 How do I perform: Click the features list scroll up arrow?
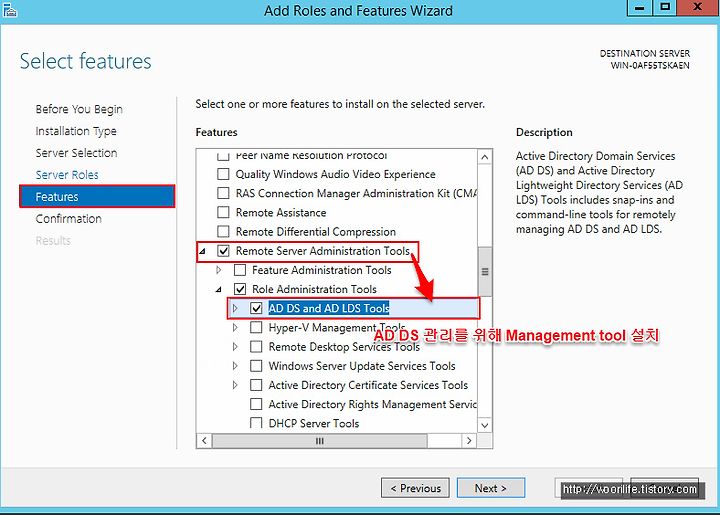click(x=484, y=157)
